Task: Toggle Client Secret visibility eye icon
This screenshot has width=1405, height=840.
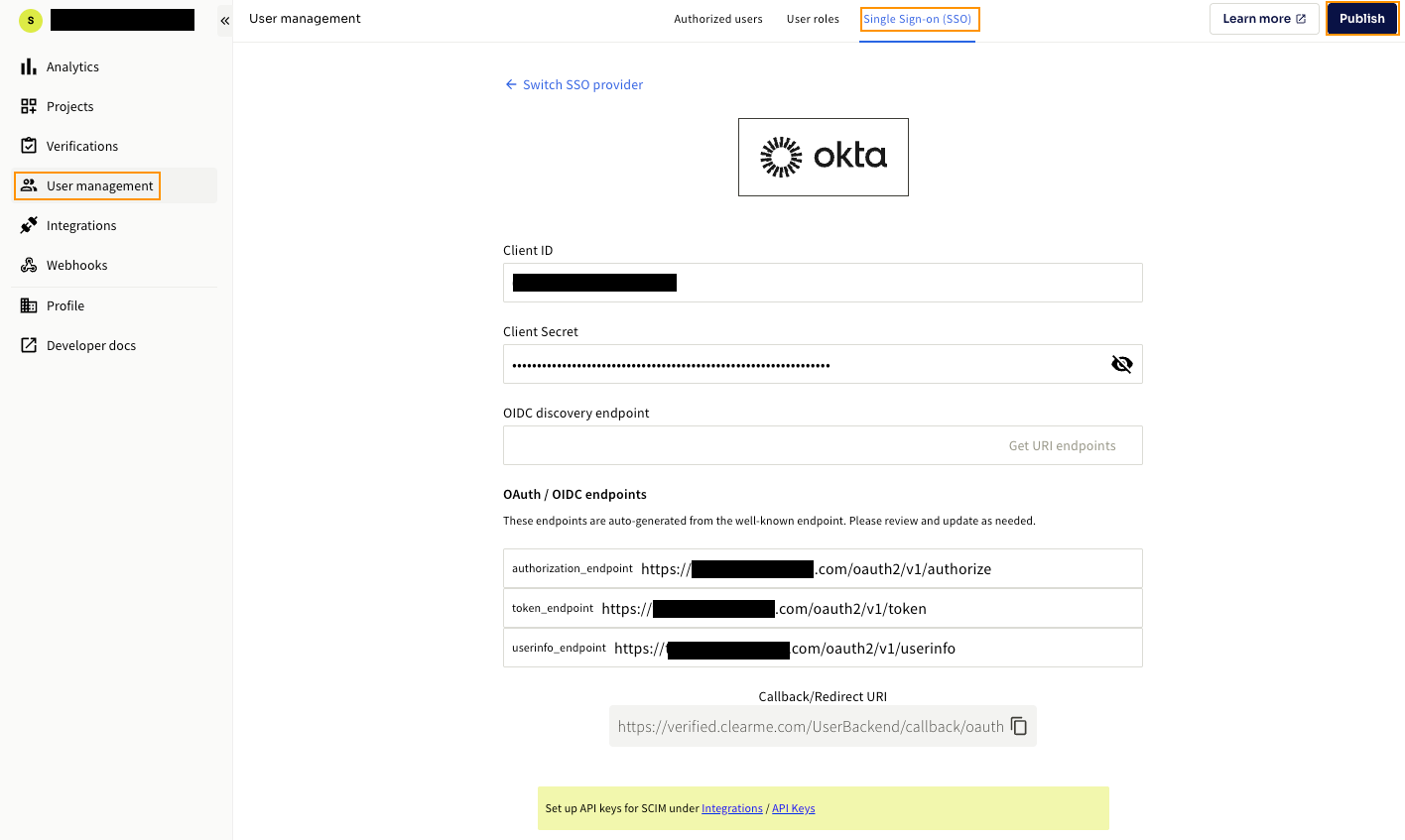Action: (1122, 364)
